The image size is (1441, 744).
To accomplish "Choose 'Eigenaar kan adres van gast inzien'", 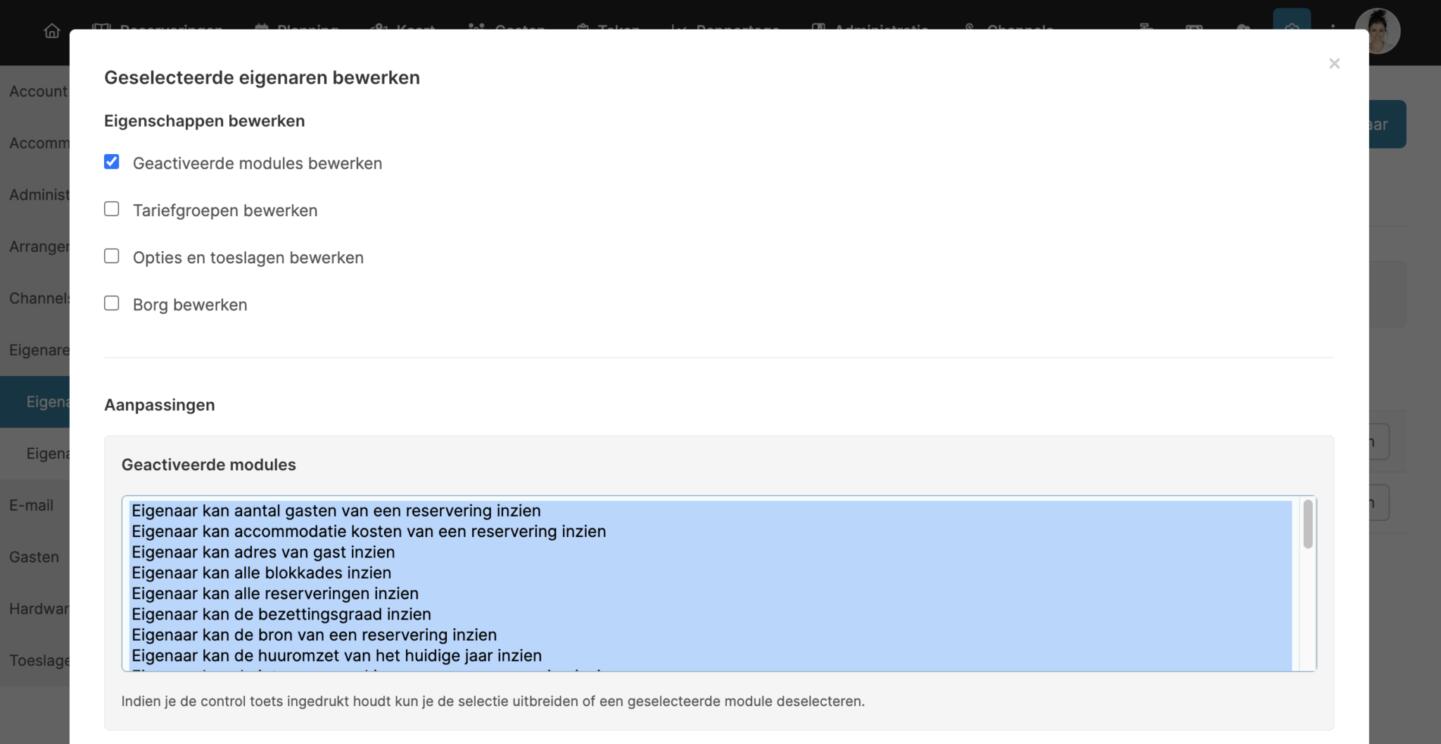I will (x=263, y=552).
